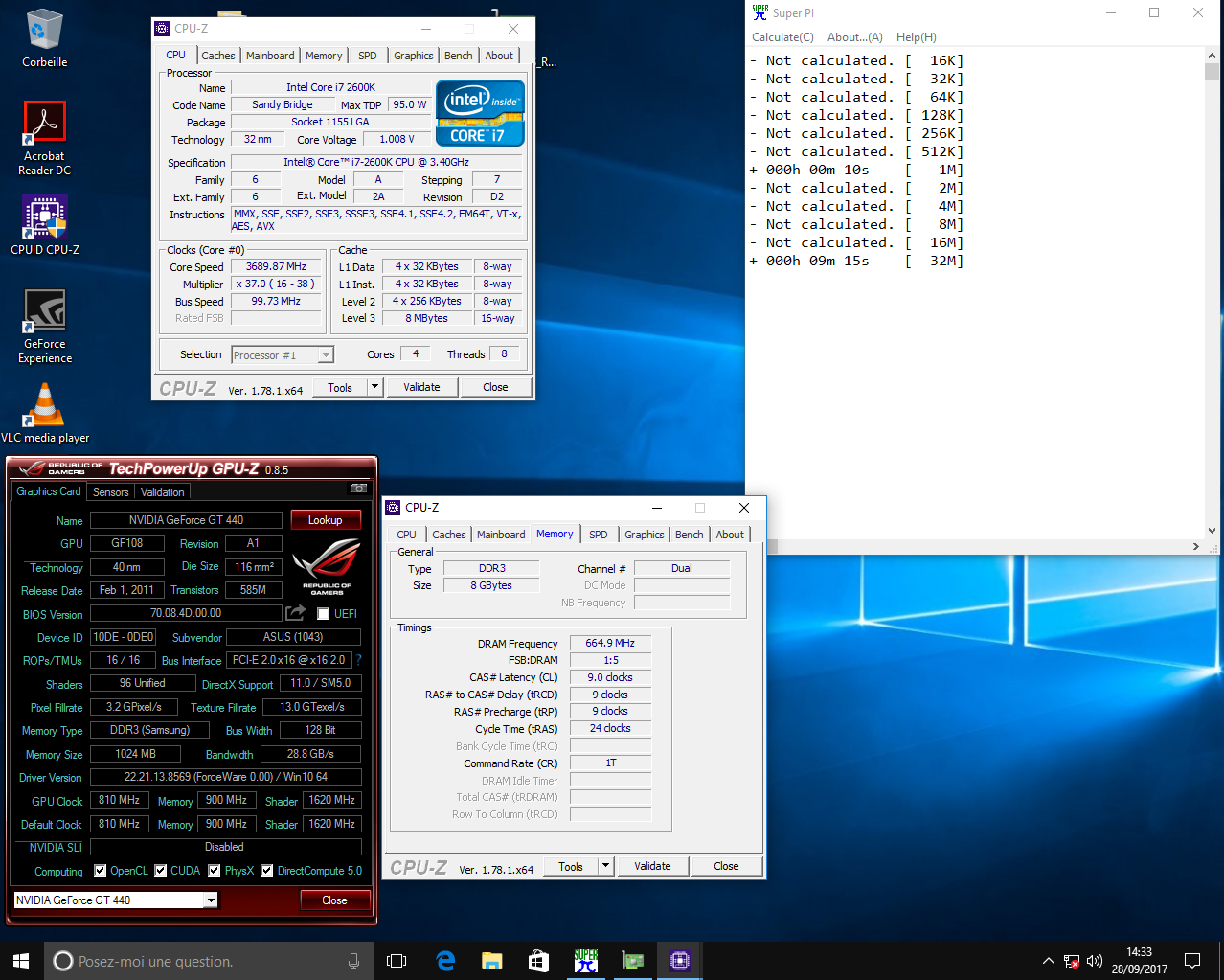Open Task View from the taskbar
The image size is (1224, 980).
tap(397, 960)
